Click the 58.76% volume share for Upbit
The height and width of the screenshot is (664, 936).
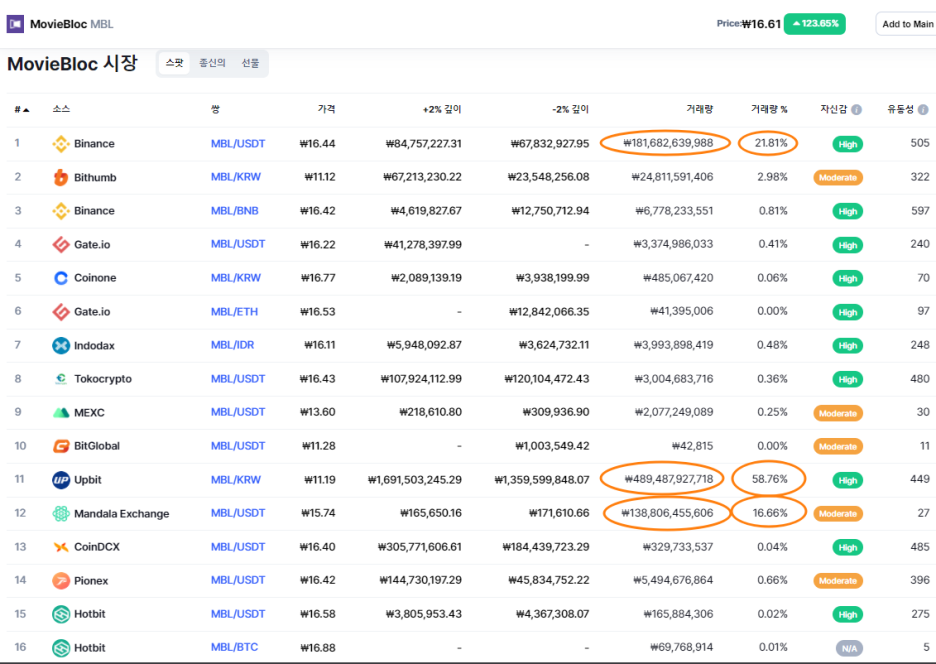[769, 479]
